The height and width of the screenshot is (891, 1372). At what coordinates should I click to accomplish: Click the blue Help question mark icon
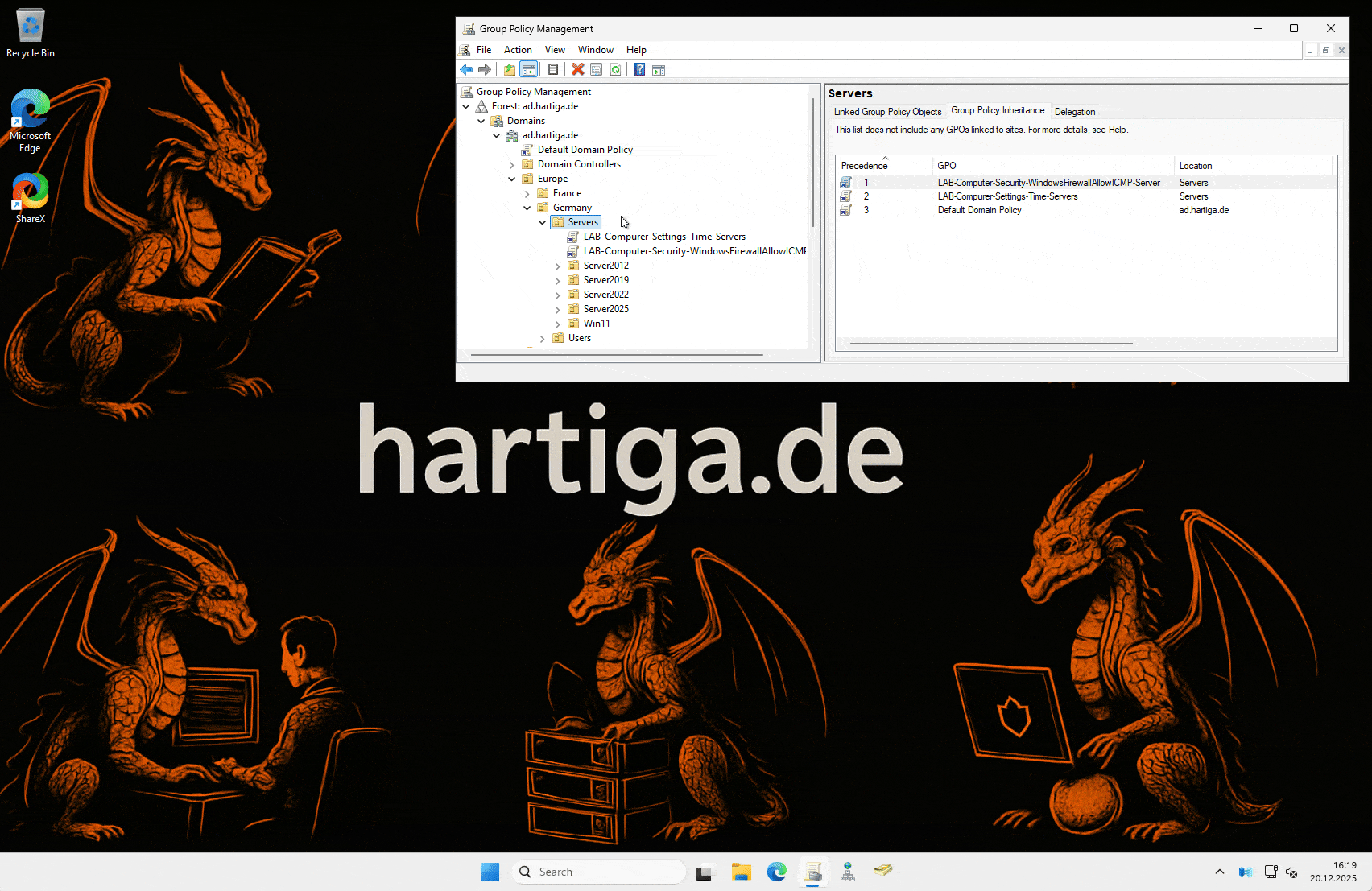639,70
